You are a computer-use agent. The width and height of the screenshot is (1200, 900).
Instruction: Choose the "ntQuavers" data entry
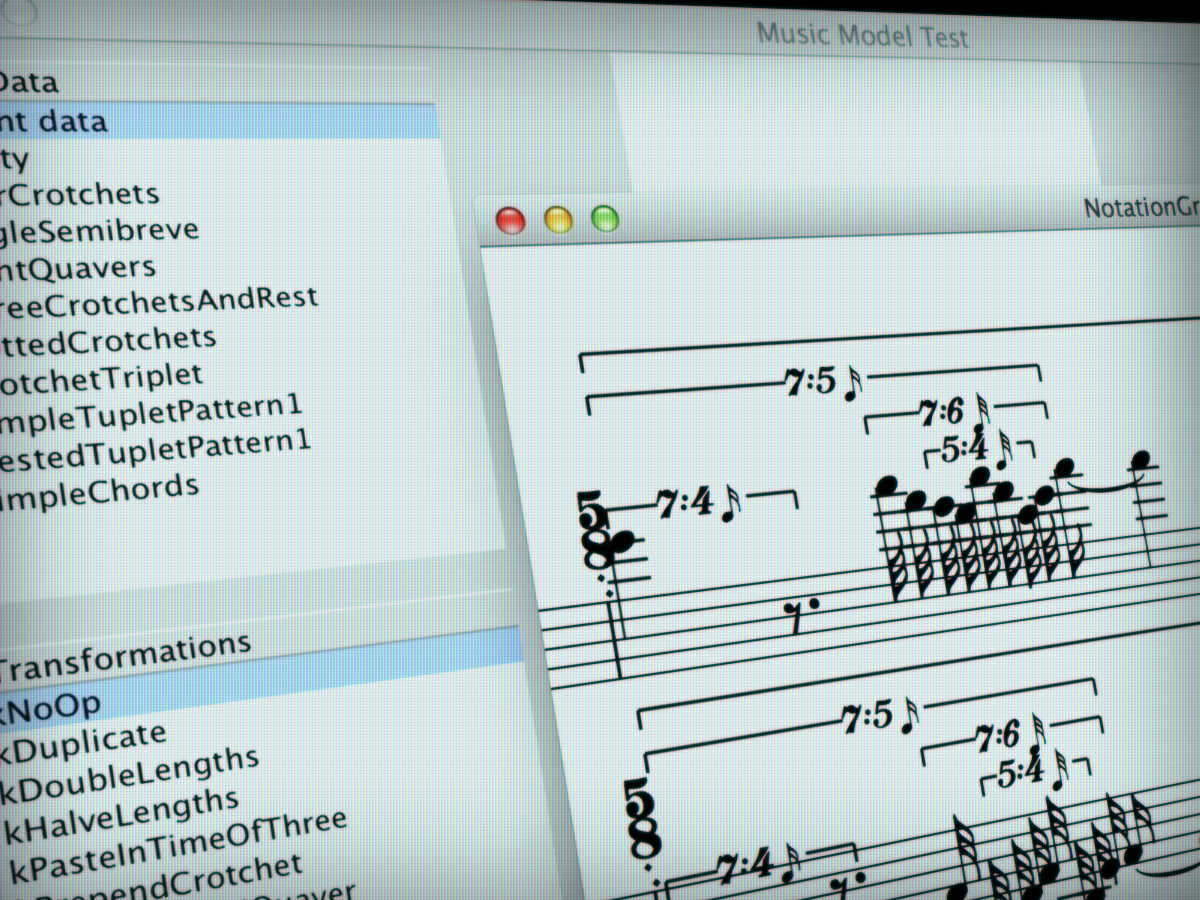pyautogui.click(x=78, y=268)
